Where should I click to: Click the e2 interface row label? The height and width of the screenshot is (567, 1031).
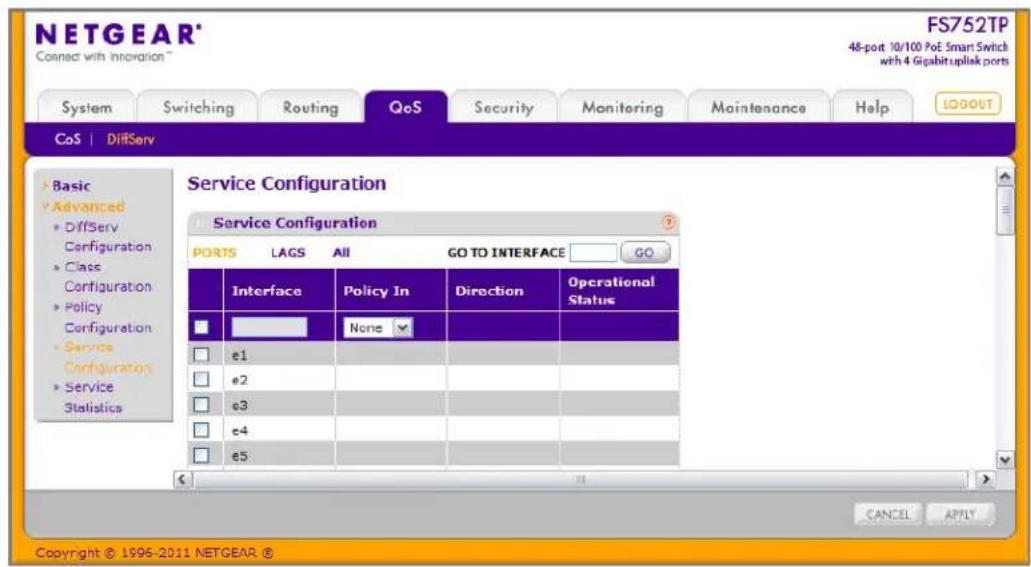pyautogui.click(x=239, y=380)
